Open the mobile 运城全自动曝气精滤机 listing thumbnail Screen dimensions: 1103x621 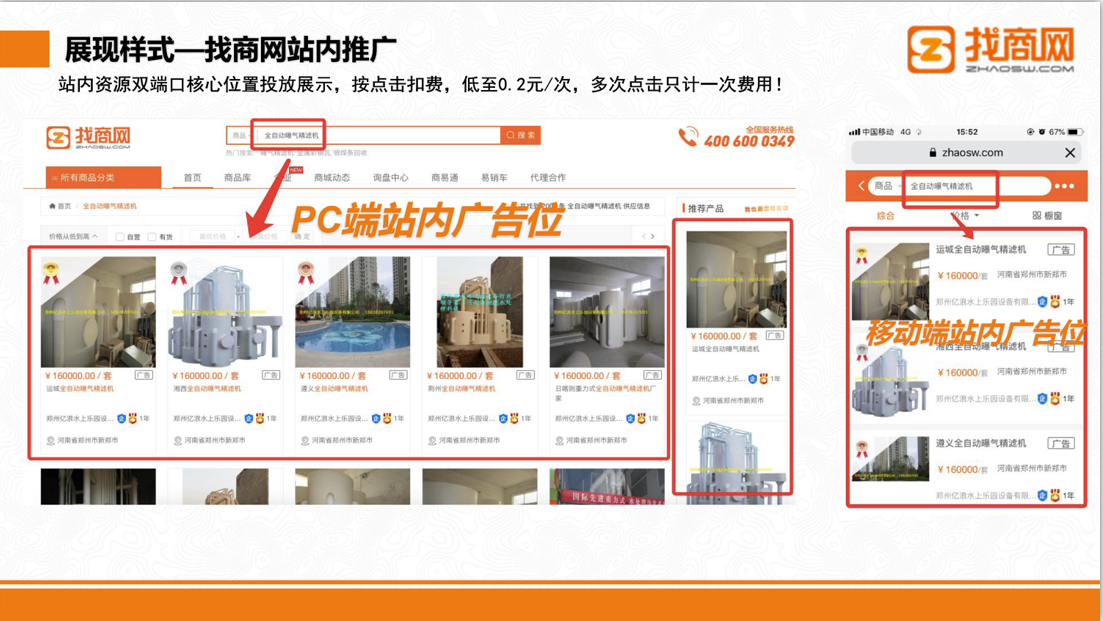pyautogui.click(x=891, y=282)
